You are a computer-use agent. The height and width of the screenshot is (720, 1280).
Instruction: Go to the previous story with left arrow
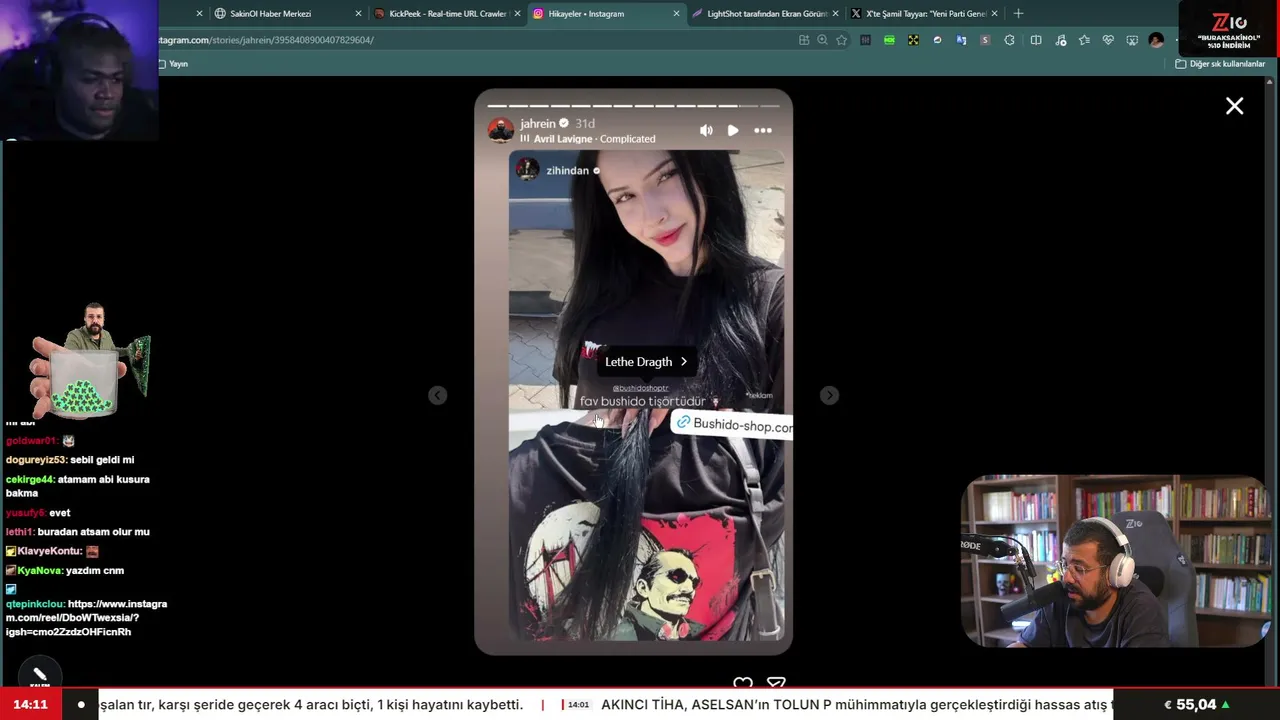pos(437,396)
